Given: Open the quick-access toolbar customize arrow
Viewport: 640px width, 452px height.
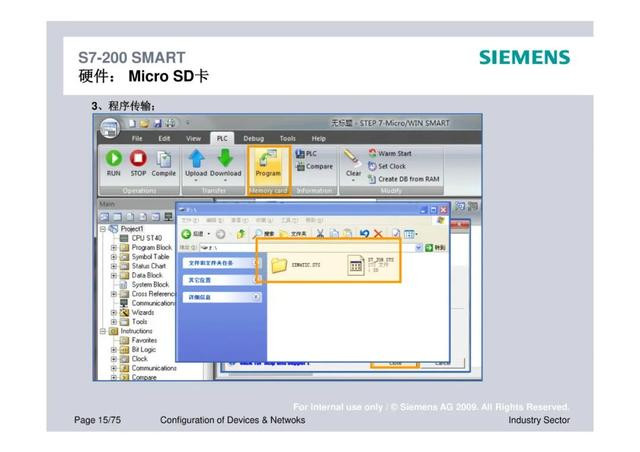Looking at the screenshot, I should (x=188, y=123).
